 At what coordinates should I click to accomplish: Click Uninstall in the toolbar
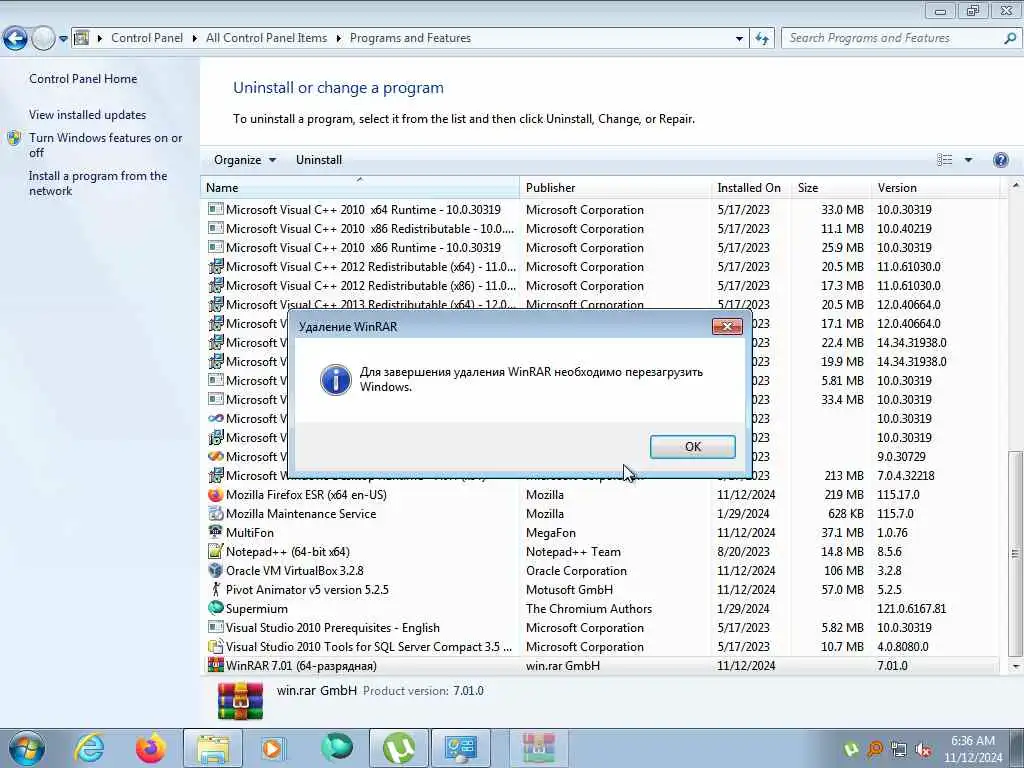319,160
